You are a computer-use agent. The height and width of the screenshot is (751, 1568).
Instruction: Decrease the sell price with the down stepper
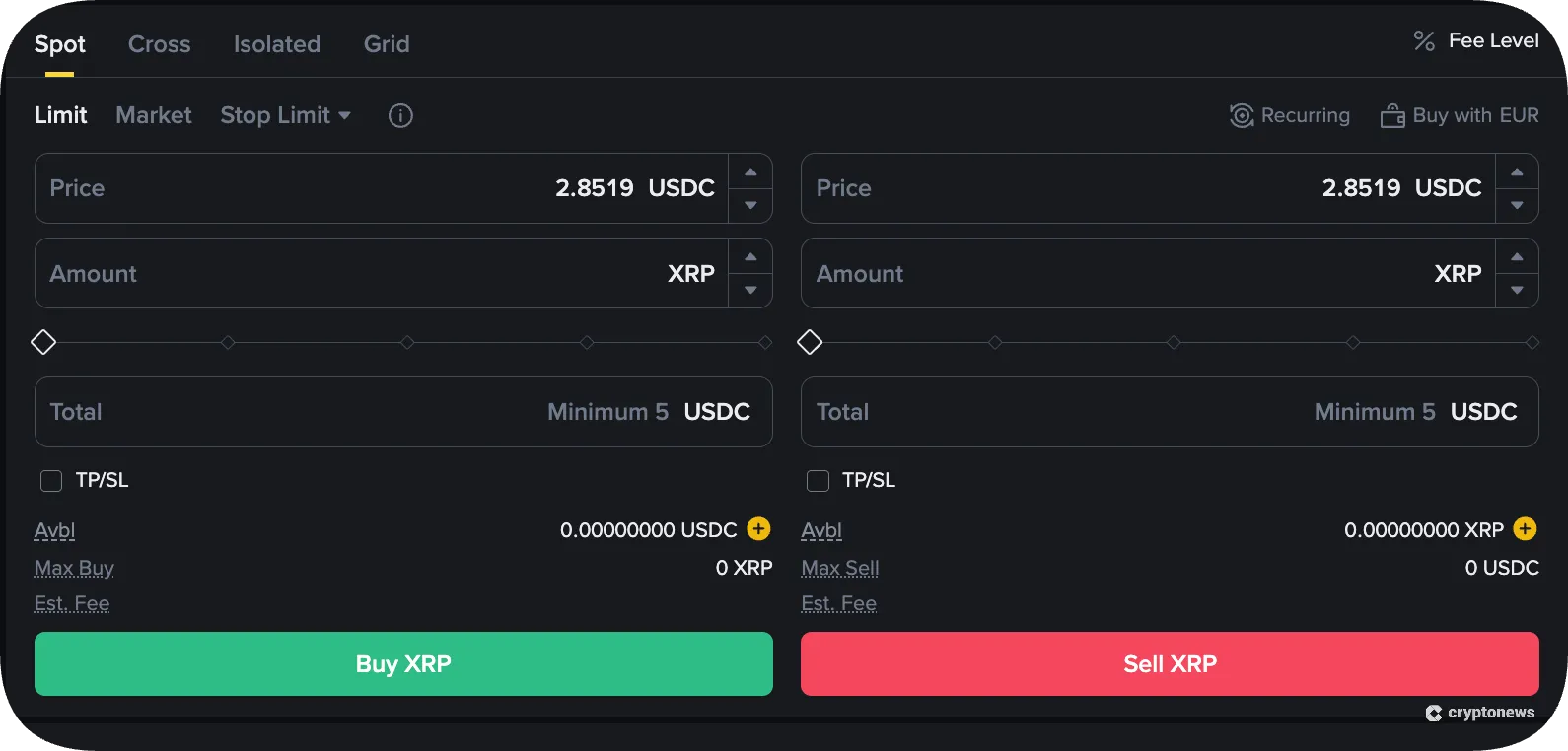tap(1518, 205)
